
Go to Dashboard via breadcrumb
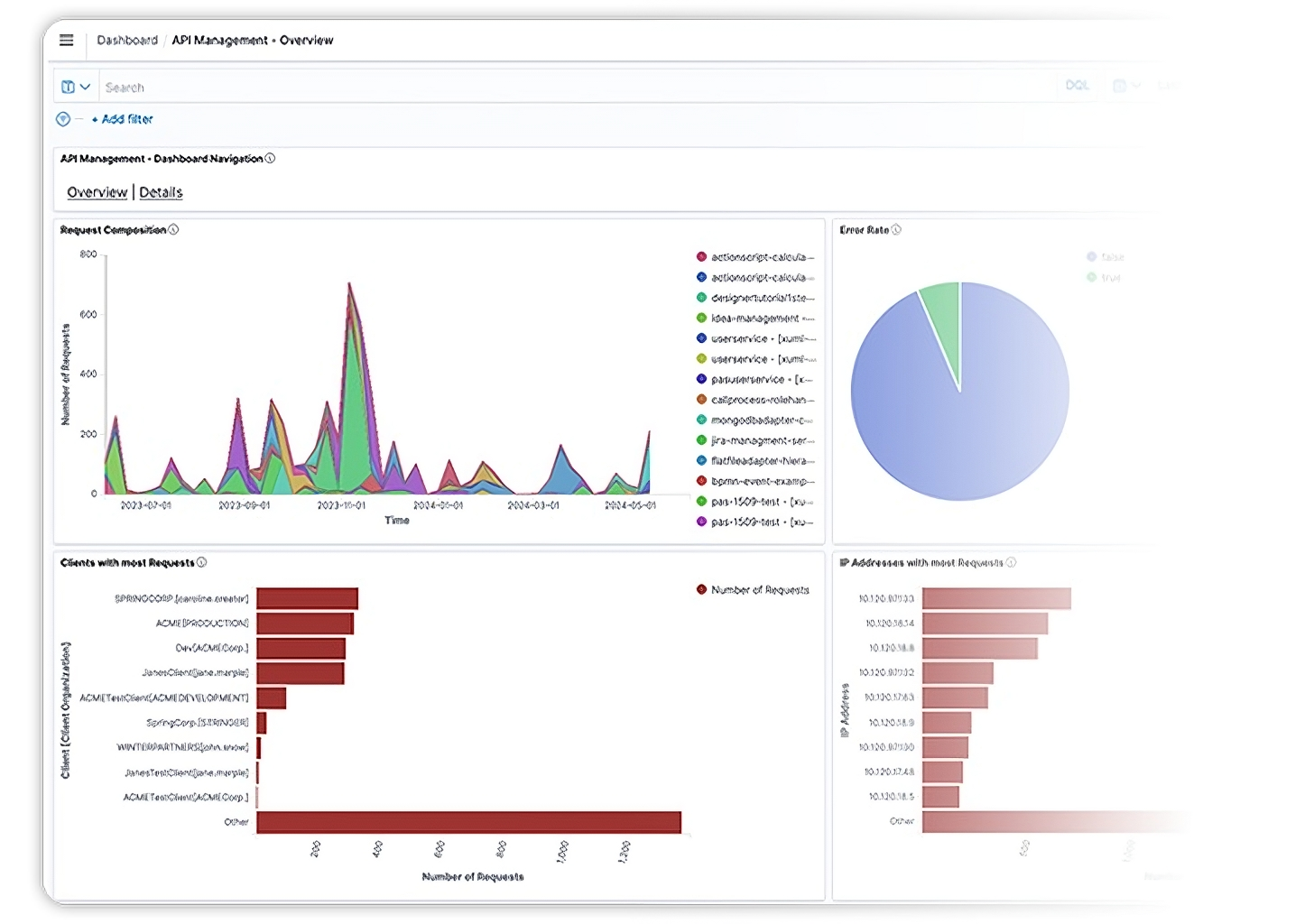126,41
